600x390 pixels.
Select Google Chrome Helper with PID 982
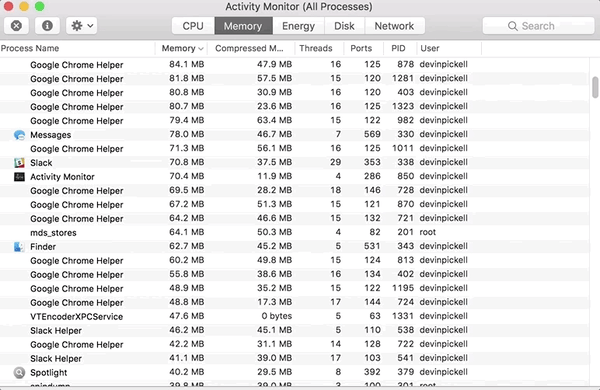pyautogui.click(x=294, y=120)
